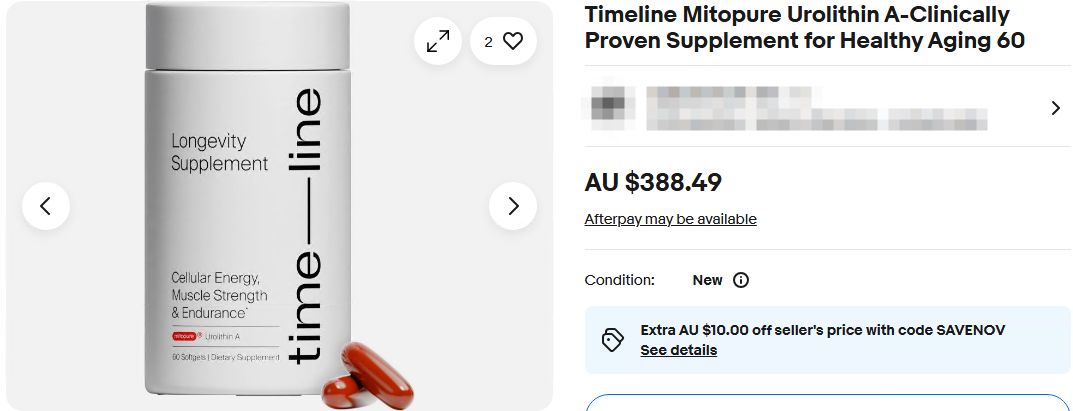Screen dimensions: 1073x411
Task: Expand the product image to full view
Action: pyautogui.click(x=438, y=41)
